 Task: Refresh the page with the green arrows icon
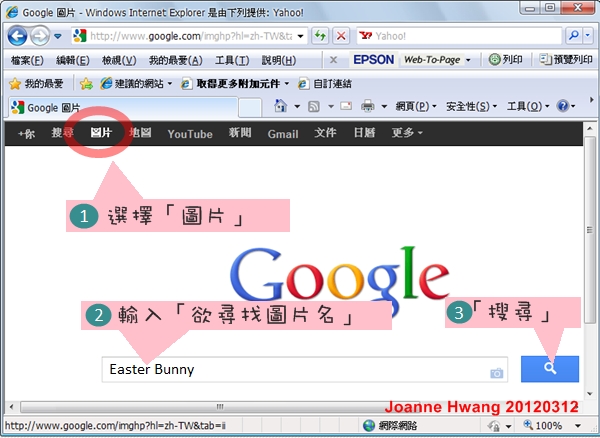click(320, 36)
